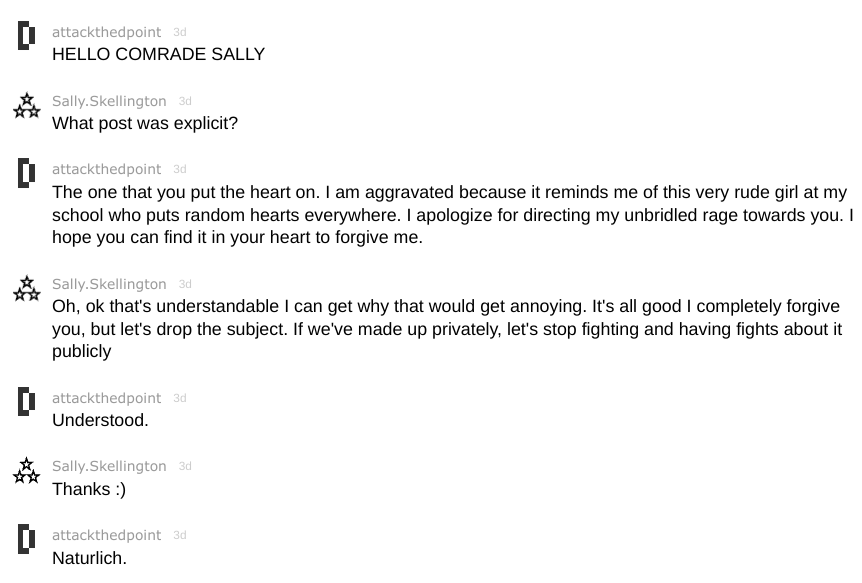Open attackthedpoint profile from first message username
The image size is (862, 583).
(x=107, y=32)
